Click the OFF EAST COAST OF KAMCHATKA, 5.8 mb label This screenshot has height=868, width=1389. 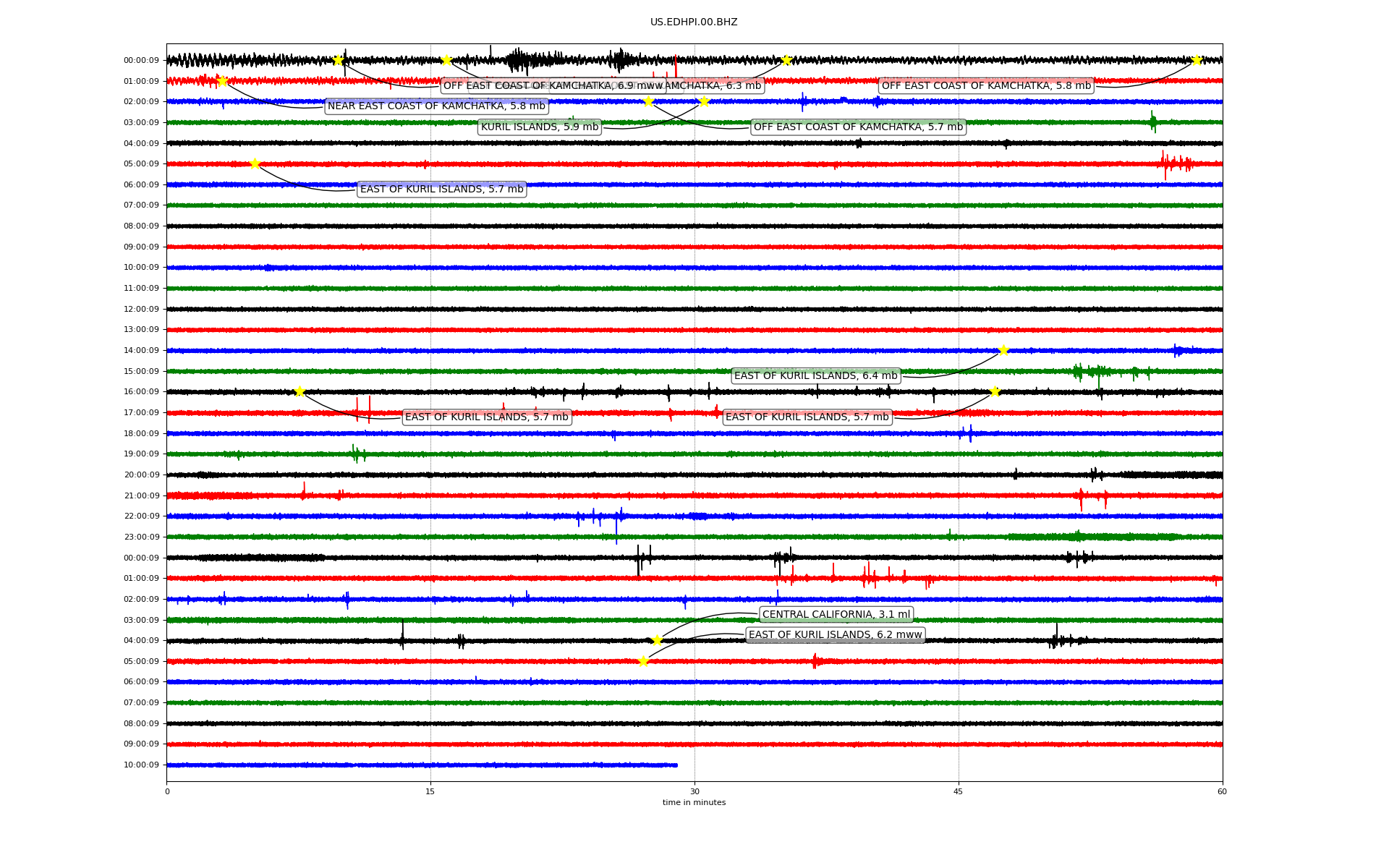pyautogui.click(x=986, y=86)
